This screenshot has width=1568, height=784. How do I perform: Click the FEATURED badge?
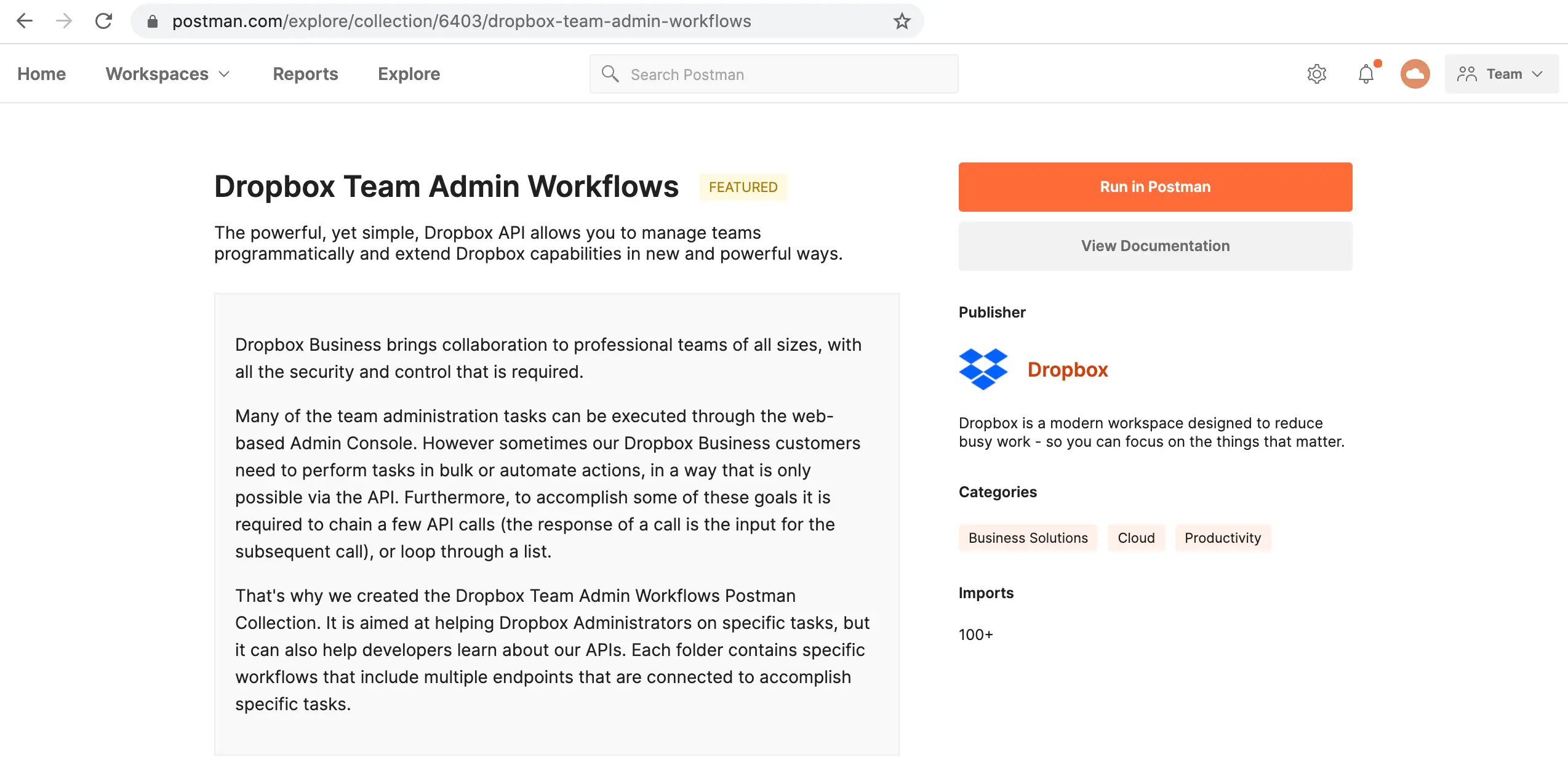click(x=743, y=187)
